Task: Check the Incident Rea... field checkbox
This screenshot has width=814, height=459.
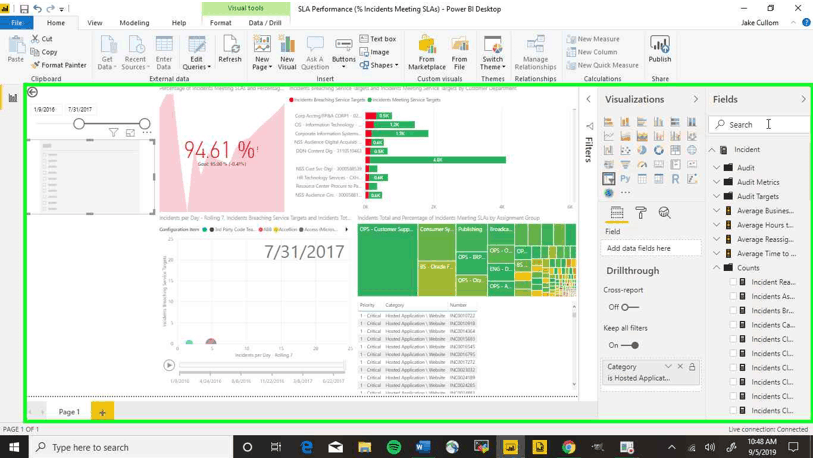Action: pyautogui.click(x=733, y=282)
